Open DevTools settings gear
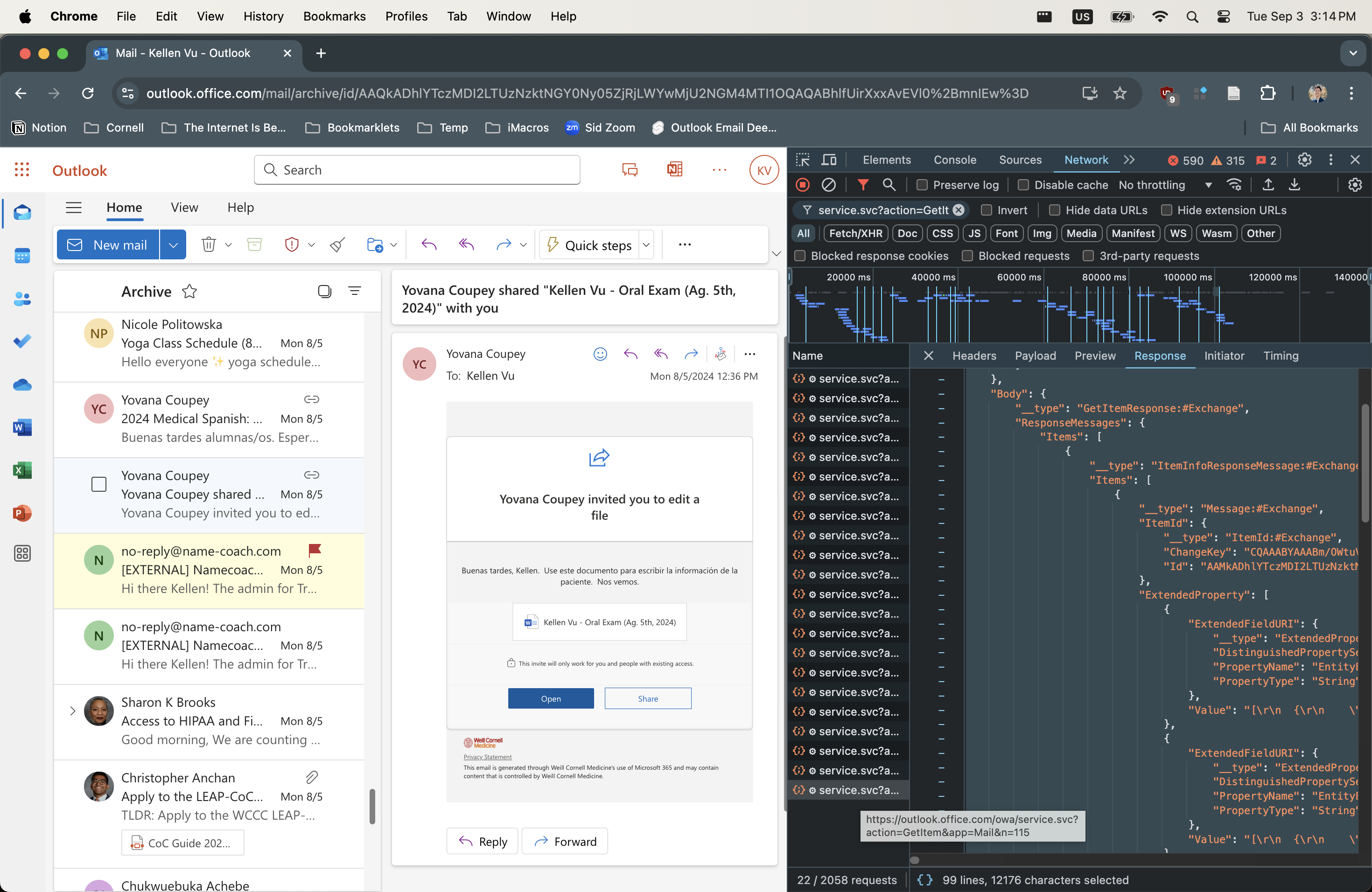The width and height of the screenshot is (1372, 892). pos(1304,160)
